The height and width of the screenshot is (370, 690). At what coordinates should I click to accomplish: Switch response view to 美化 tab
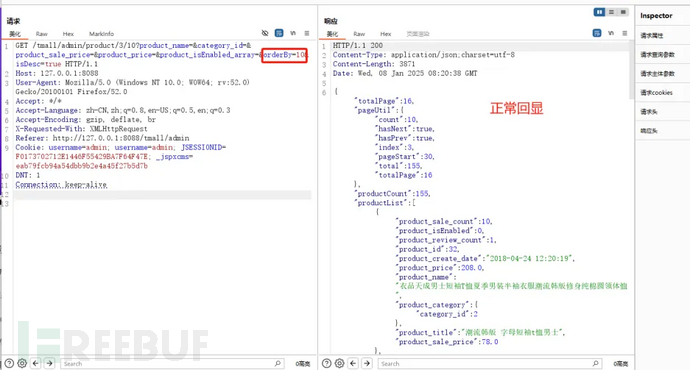(332, 34)
